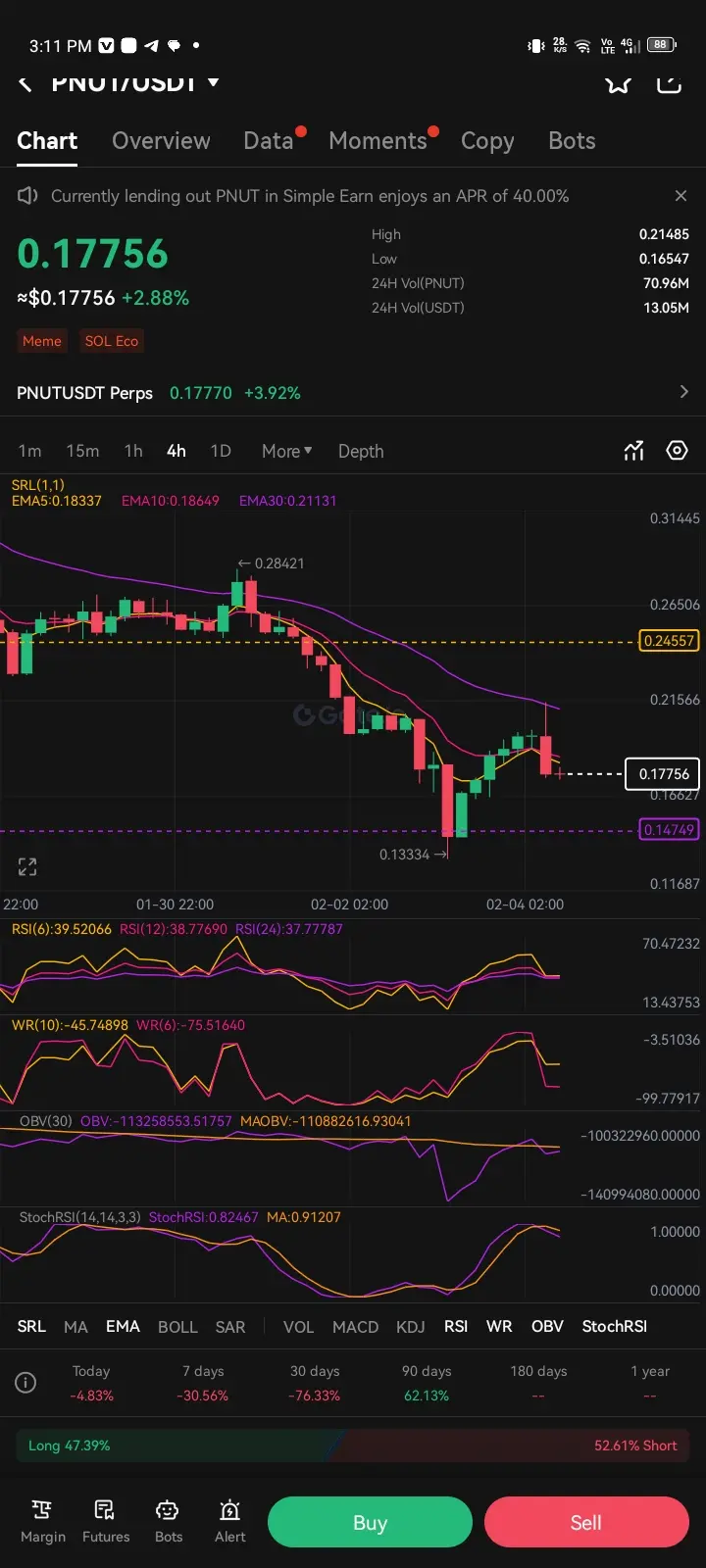The image size is (706, 1568).
Task: Tap the green Buy button
Action: coord(370,1522)
